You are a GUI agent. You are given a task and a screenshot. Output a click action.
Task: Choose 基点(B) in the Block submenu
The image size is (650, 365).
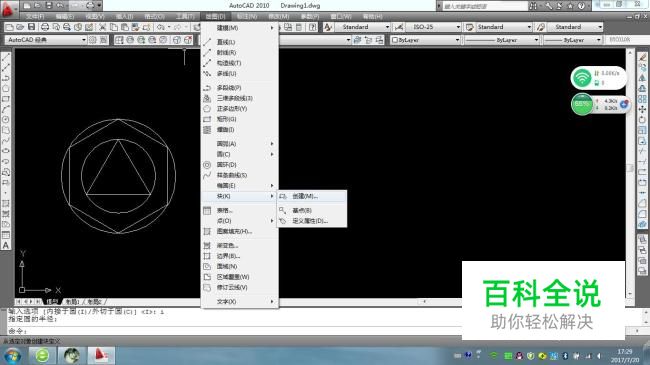point(312,210)
